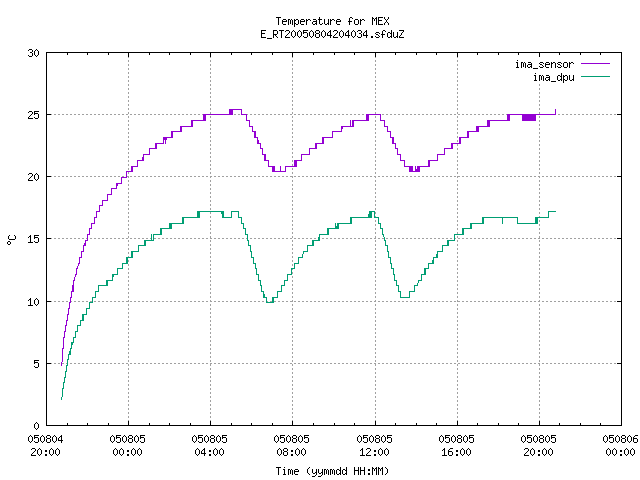The width and height of the screenshot is (640, 480).
Task: Click the x-axis label 050805 08:00
Action: pos(291,446)
